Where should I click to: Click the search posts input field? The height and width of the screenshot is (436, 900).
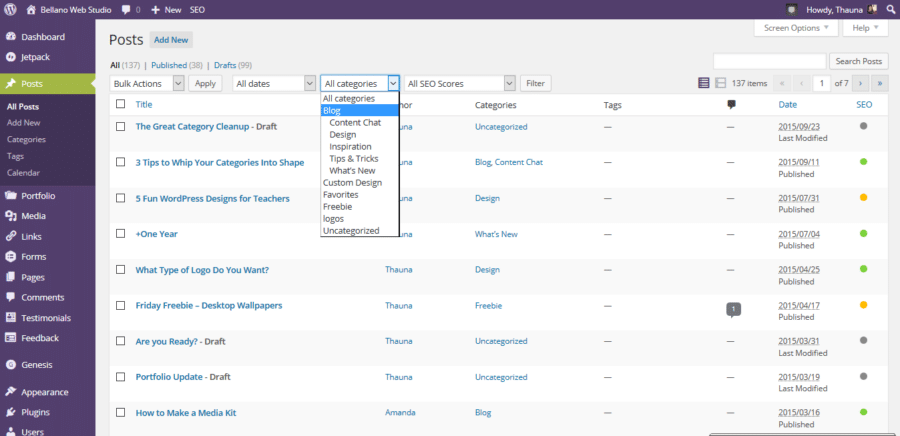pos(770,61)
